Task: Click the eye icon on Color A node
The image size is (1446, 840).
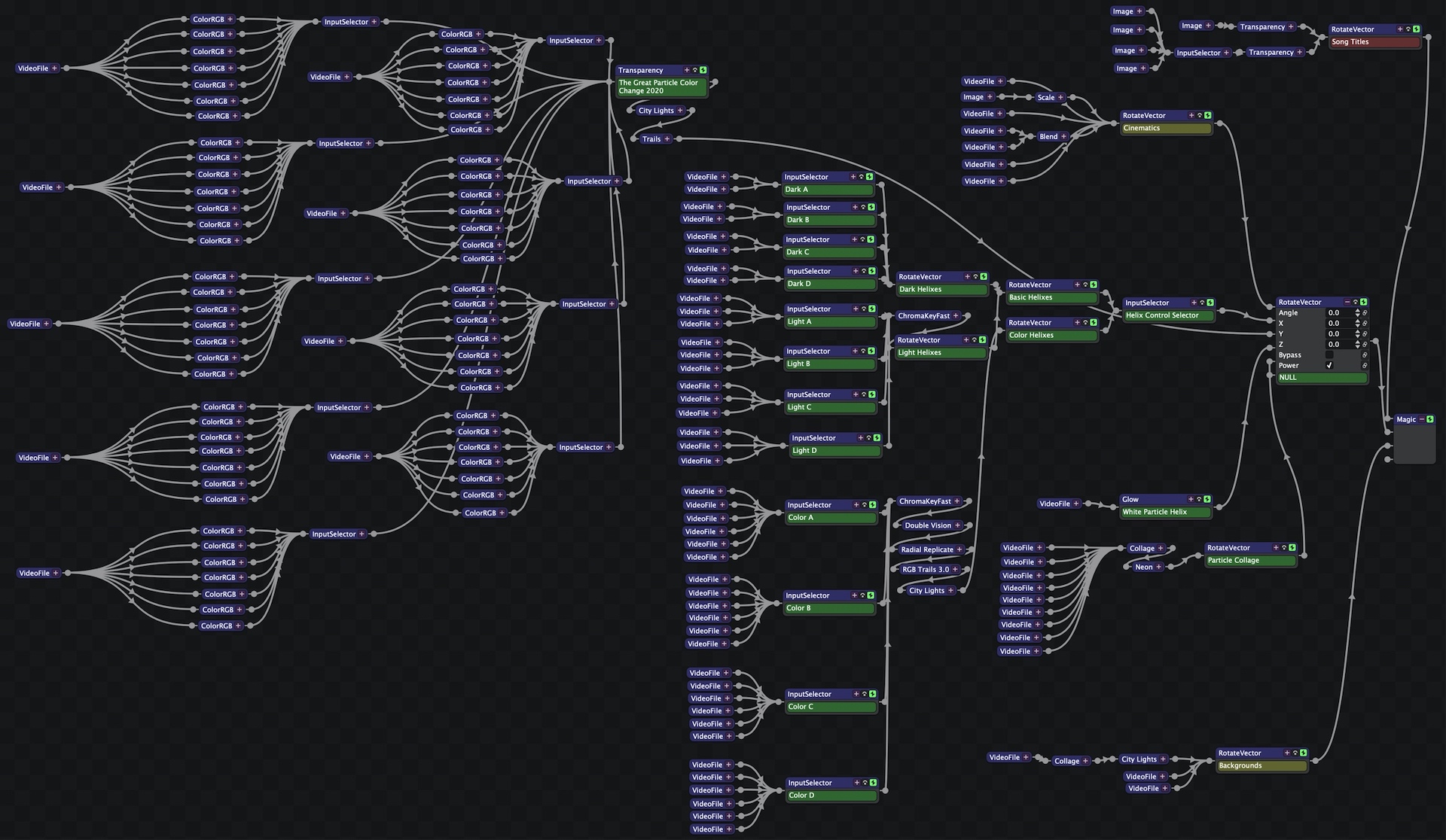Action: pos(865,505)
